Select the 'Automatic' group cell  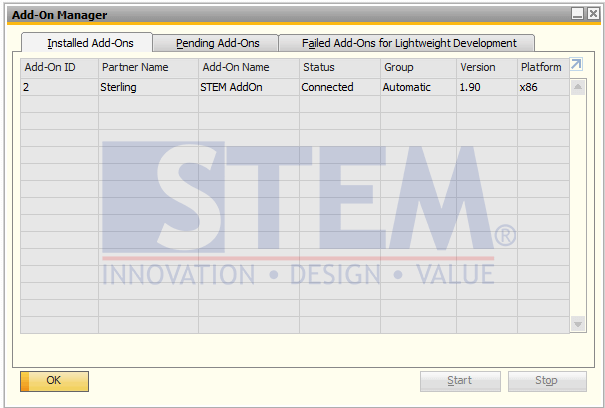coord(418,87)
